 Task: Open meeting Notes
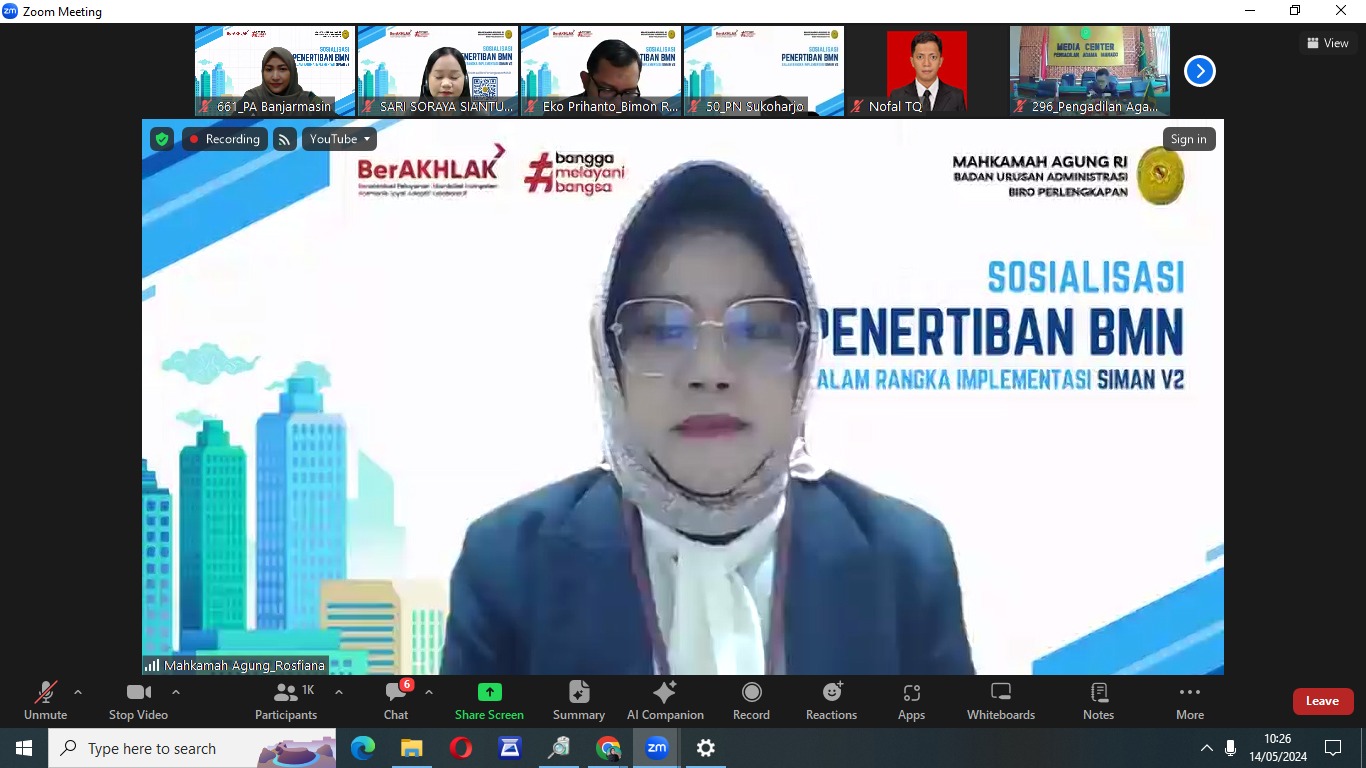(1098, 700)
